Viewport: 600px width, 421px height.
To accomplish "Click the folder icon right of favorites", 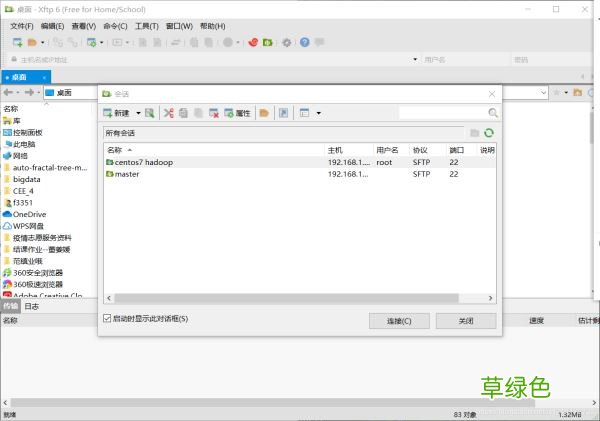I will click(x=577, y=92).
